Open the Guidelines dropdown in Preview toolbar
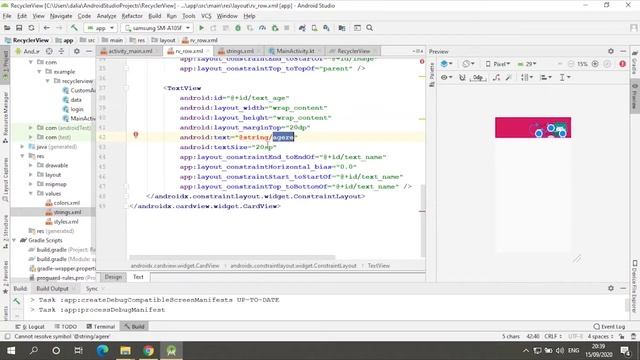The width and height of the screenshot is (640, 360). coord(565,77)
